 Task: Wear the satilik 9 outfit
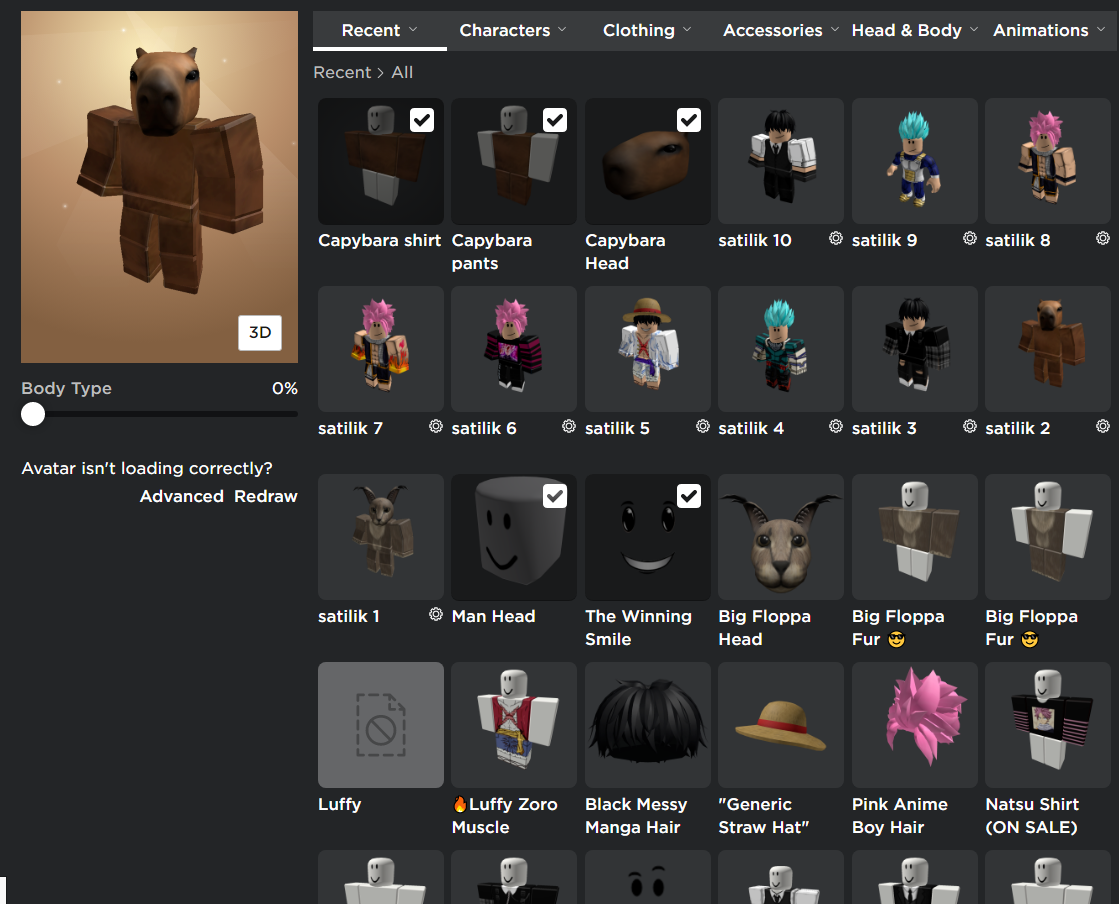tap(914, 161)
